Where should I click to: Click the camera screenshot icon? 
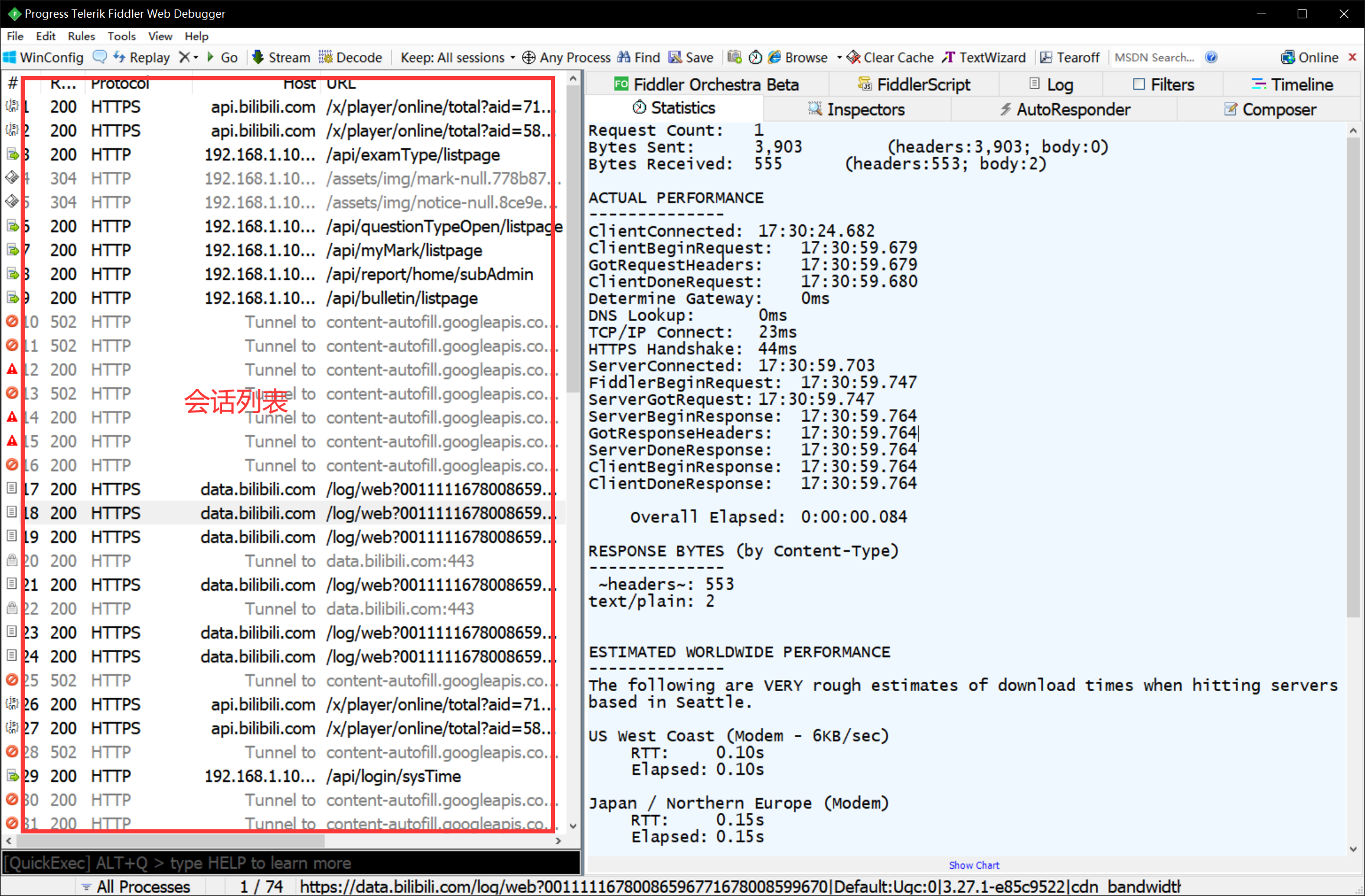click(x=734, y=57)
